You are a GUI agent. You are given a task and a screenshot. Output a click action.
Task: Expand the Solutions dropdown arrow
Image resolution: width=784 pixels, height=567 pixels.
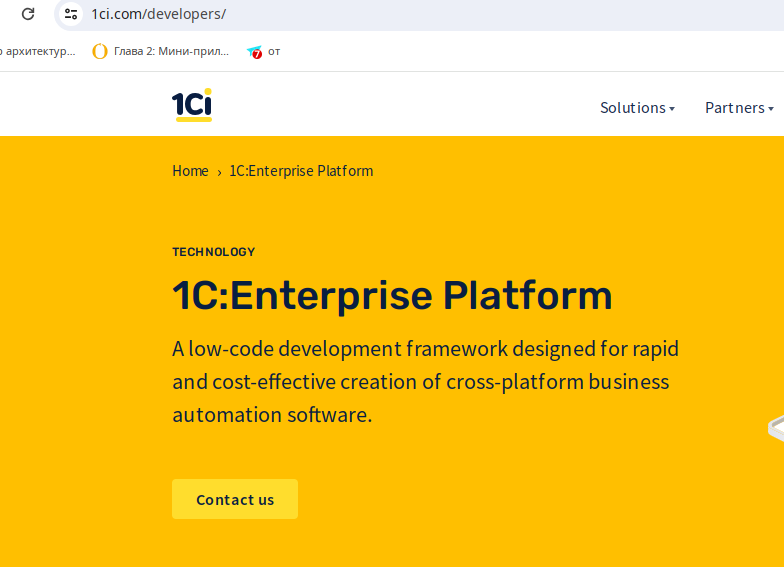tap(672, 109)
